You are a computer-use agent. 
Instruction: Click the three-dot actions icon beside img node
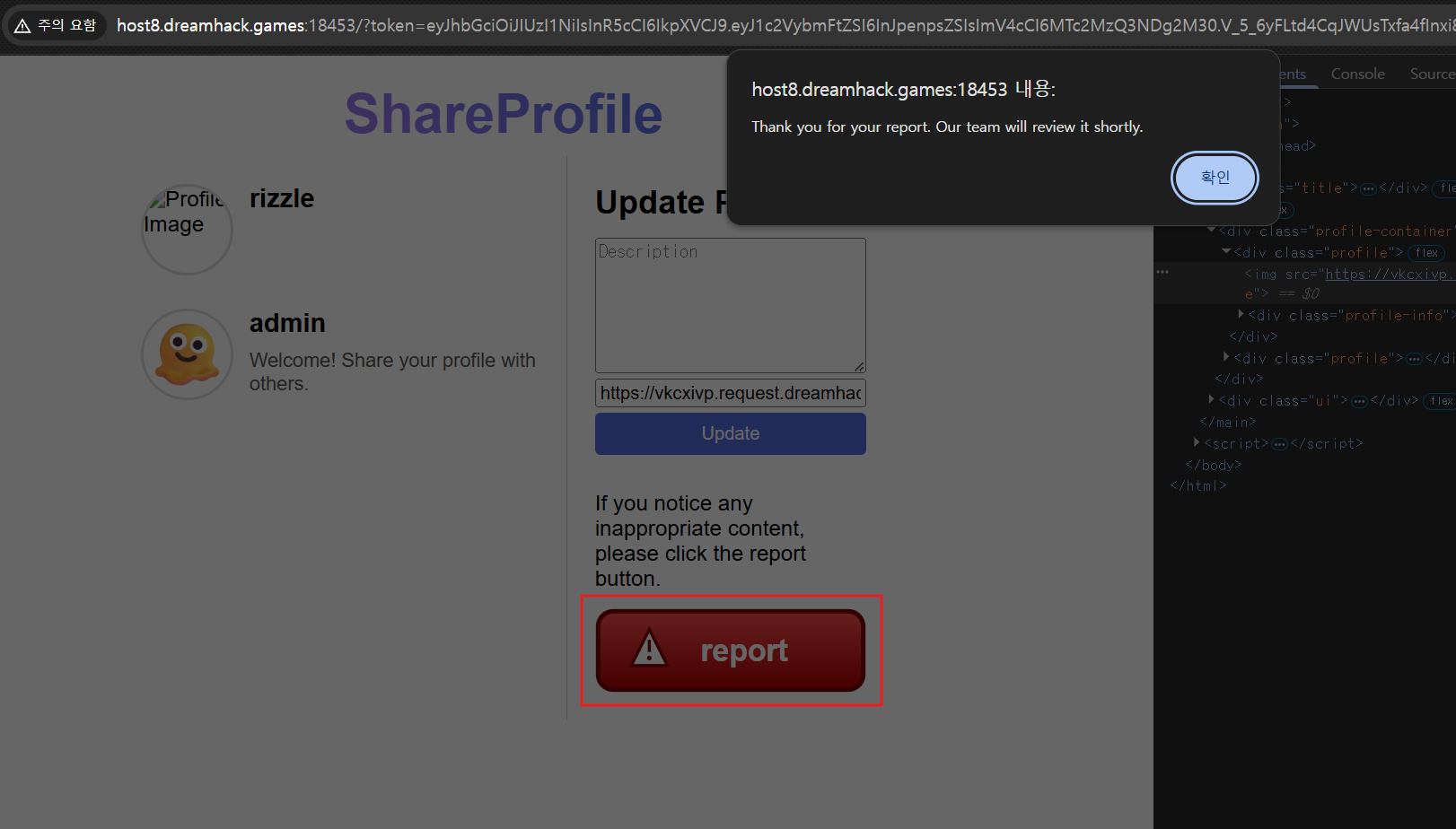(x=1162, y=272)
